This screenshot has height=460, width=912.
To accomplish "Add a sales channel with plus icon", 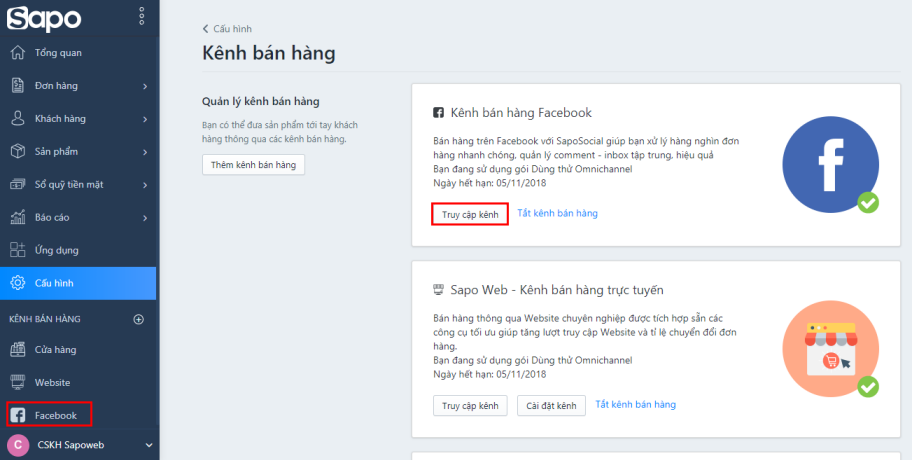I will [138, 319].
